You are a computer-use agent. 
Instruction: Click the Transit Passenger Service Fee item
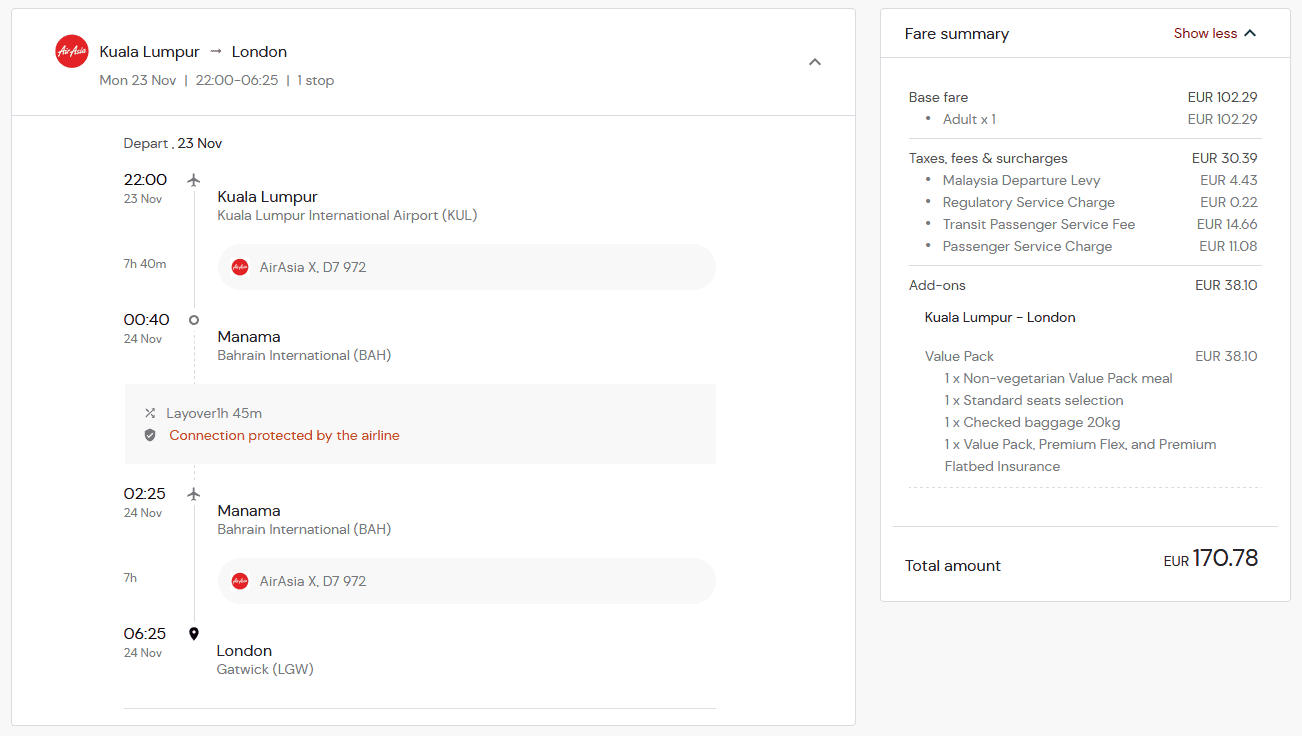click(1039, 224)
